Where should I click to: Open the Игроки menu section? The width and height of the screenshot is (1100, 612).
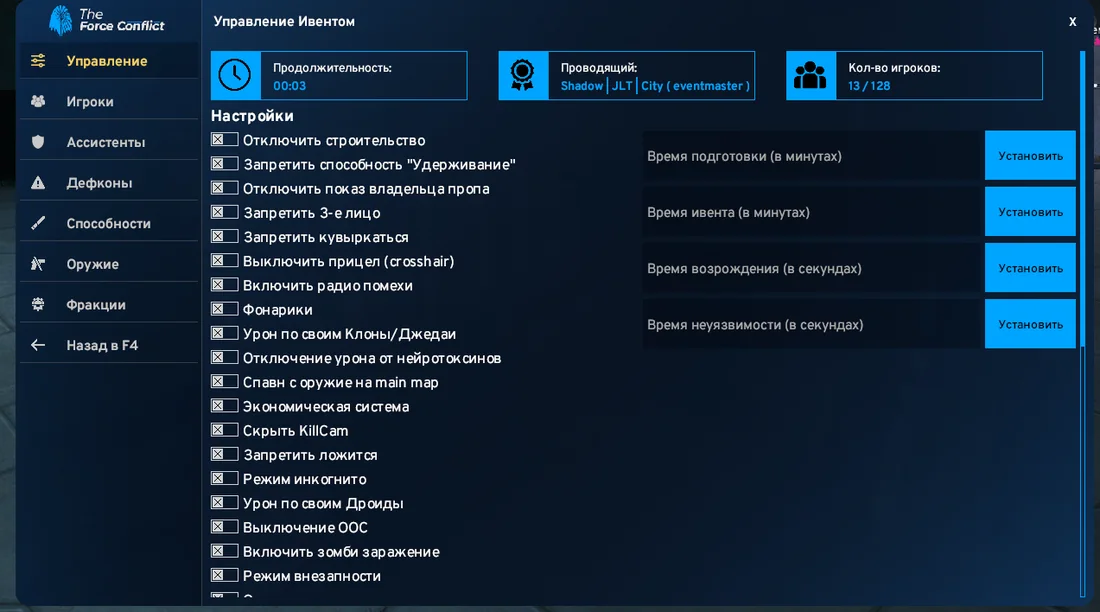(109, 102)
